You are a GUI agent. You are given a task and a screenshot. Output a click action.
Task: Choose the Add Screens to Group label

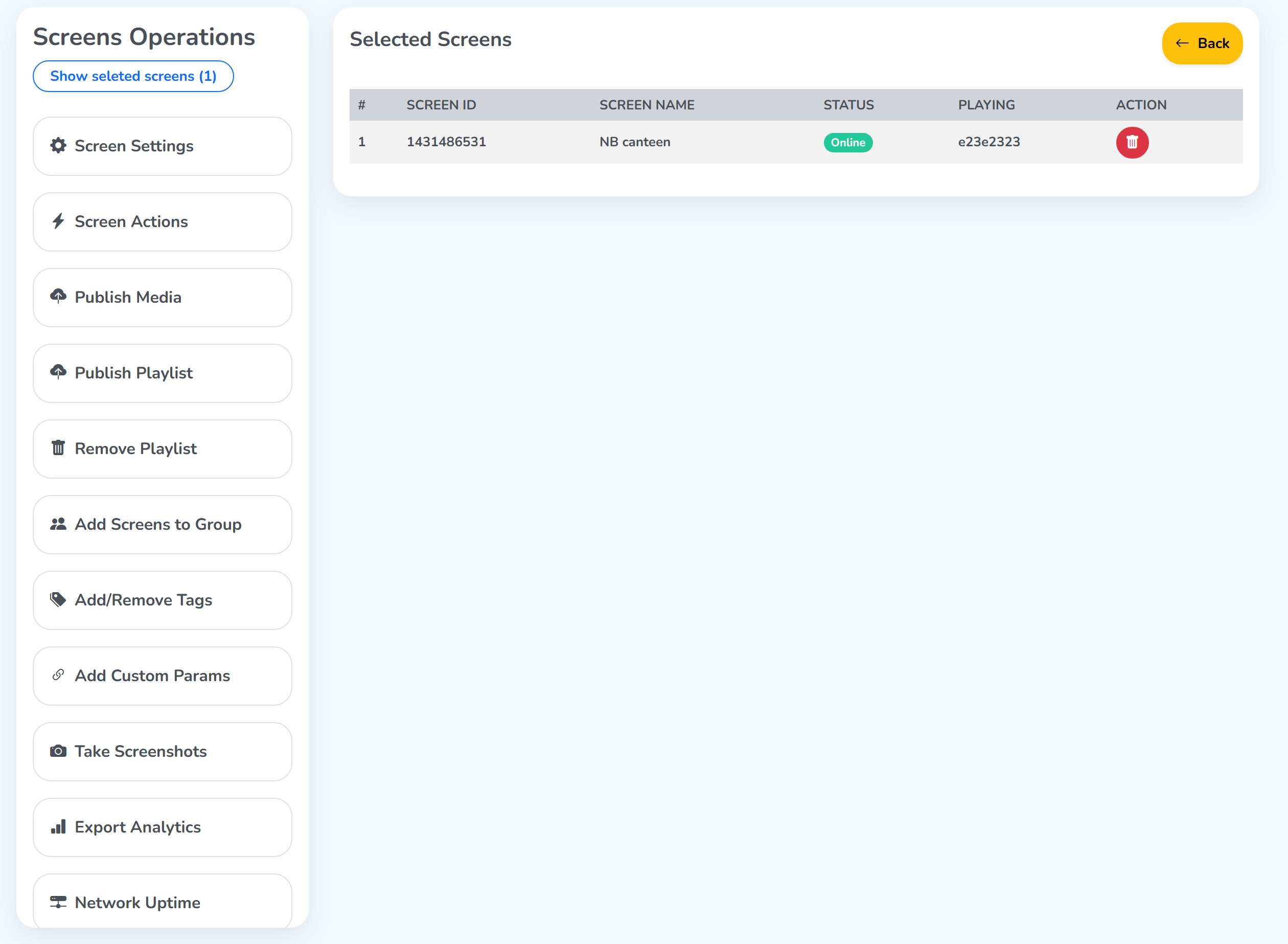coord(158,525)
